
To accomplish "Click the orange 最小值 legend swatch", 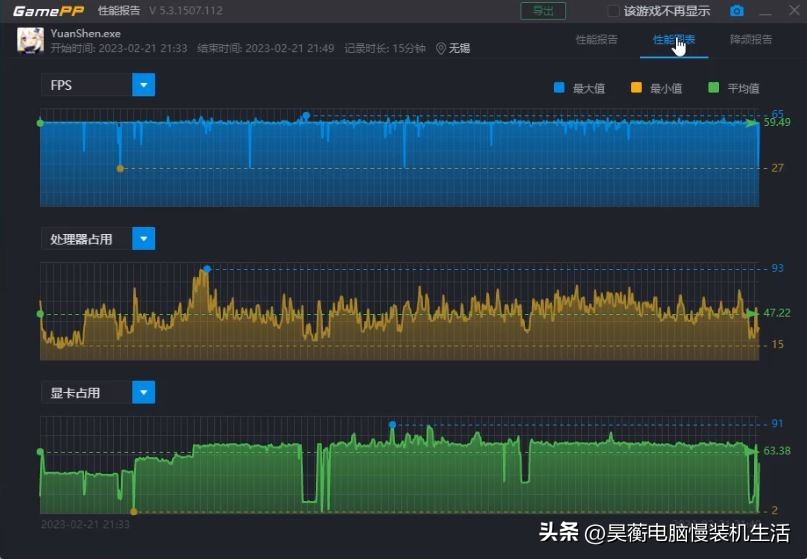I will (636, 88).
